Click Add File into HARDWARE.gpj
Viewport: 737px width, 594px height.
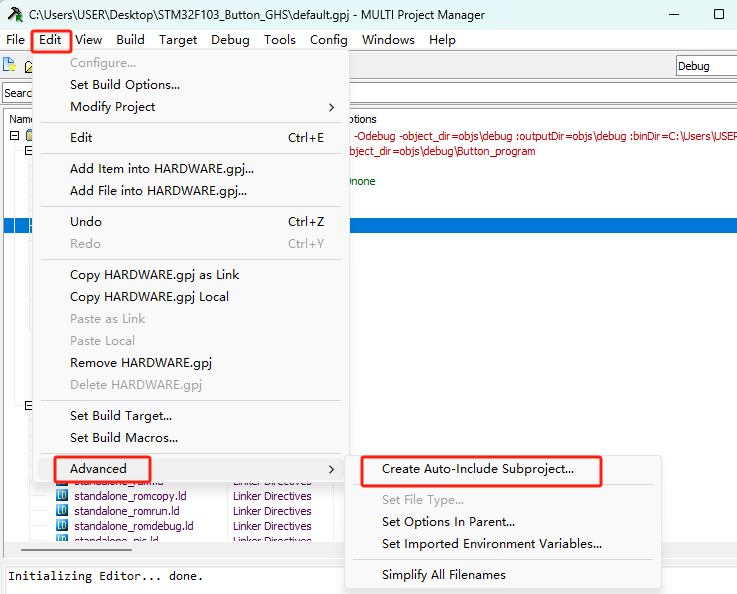[x=158, y=190]
